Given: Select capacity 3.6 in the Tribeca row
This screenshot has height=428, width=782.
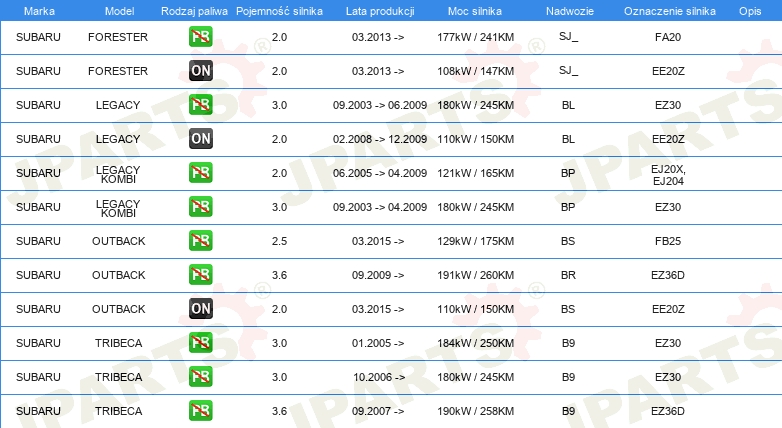Looking at the screenshot, I should pyautogui.click(x=279, y=411).
